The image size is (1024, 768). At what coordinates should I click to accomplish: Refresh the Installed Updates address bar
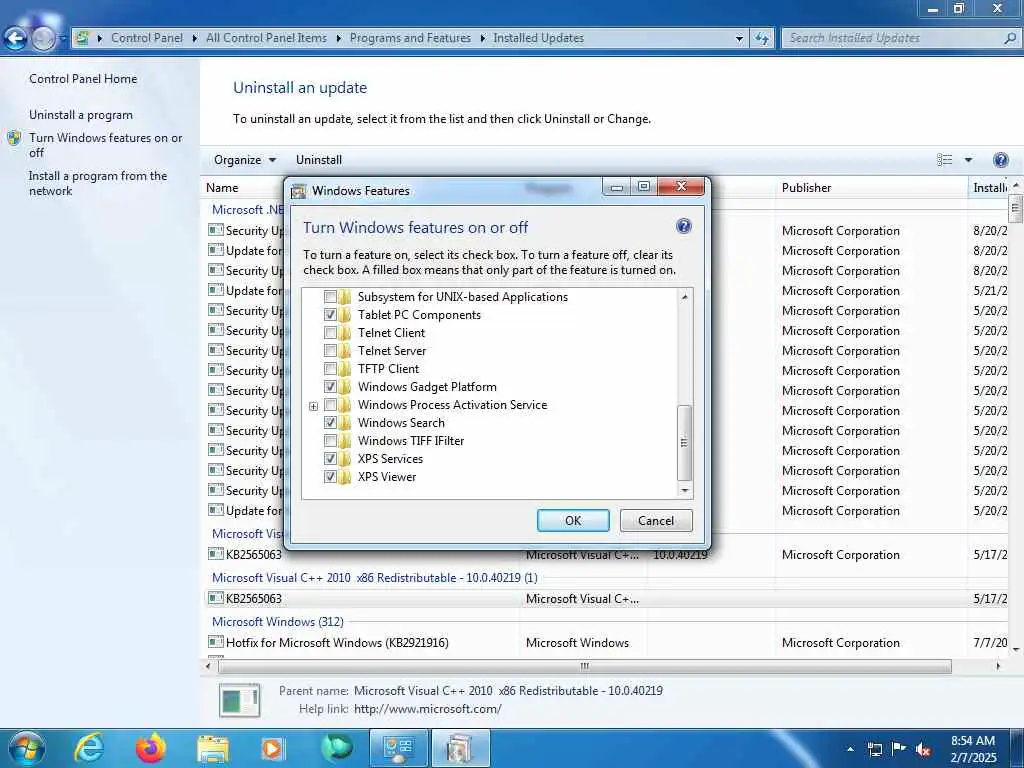tap(761, 39)
